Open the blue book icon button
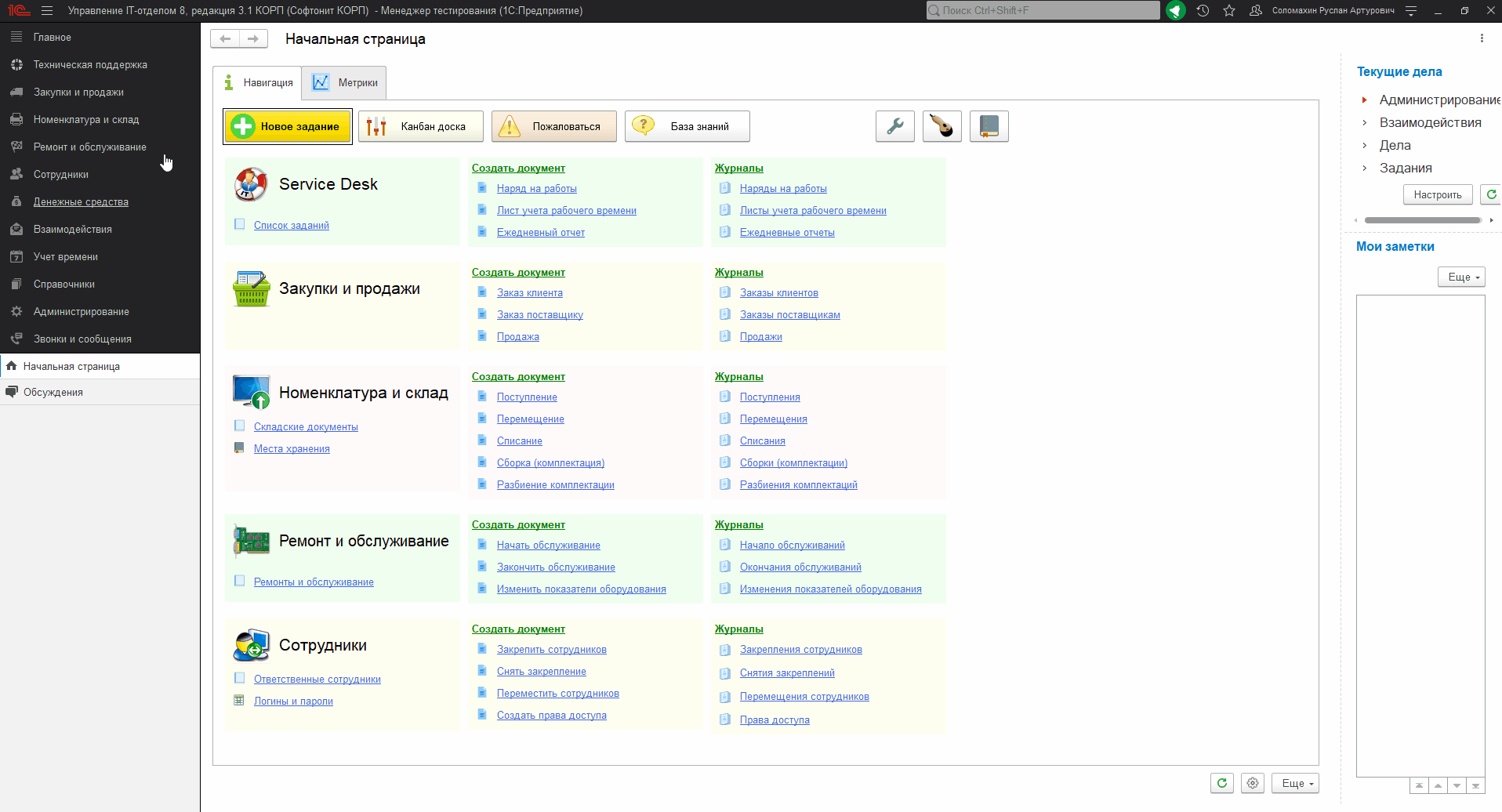This screenshot has width=1502, height=812. pyautogui.click(x=989, y=126)
